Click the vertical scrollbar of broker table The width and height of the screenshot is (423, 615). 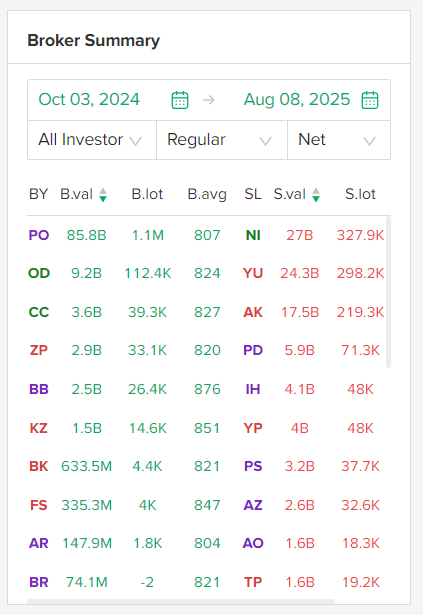388,292
